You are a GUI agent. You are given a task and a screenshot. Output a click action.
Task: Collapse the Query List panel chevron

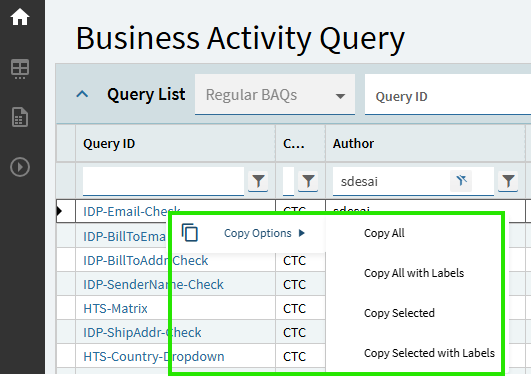pyautogui.click(x=82, y=94)
